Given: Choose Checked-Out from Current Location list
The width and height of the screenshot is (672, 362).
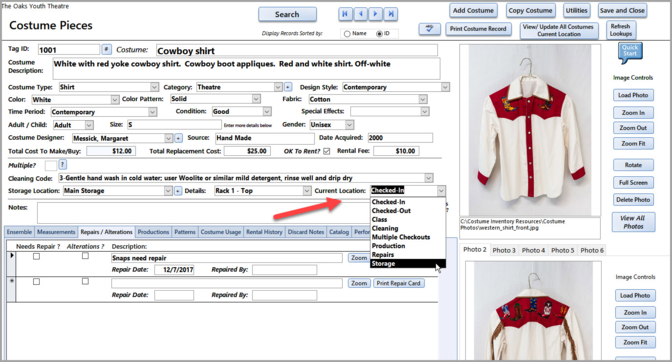Looking at the screenshot, I should click(408, 211).
